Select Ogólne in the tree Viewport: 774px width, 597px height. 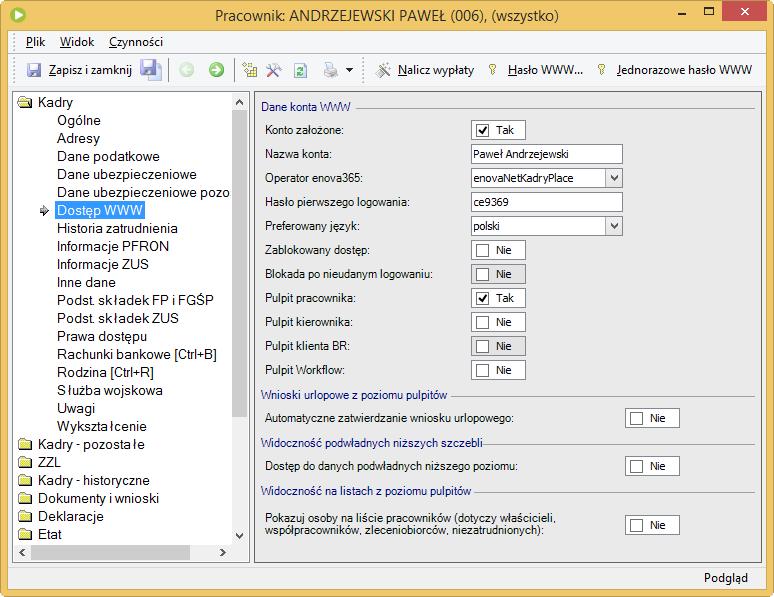click(x=79, y=120)
